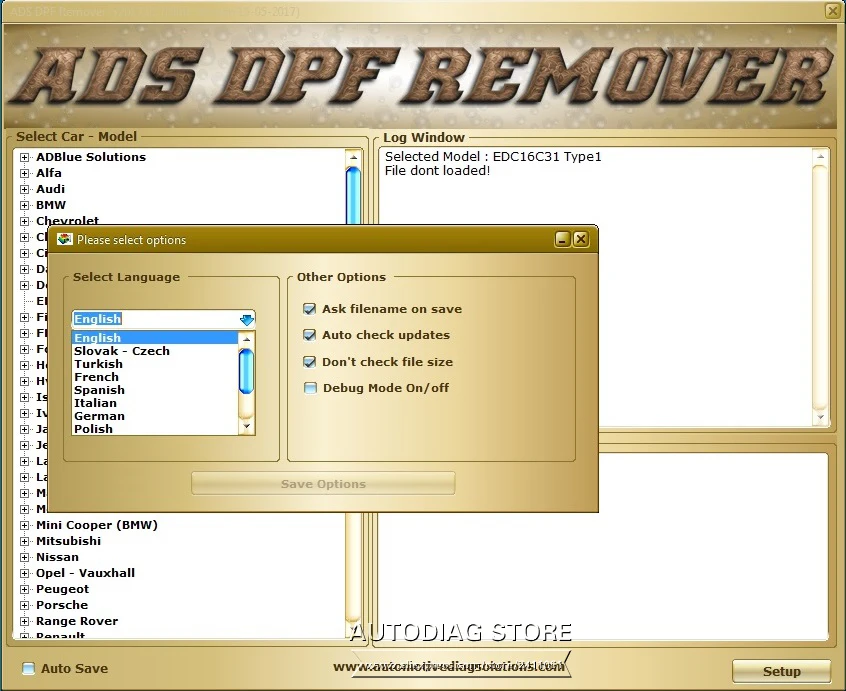The height and width of the screenshot is (691, 846).
Task: Expand the ADBlue Solutions tree node
Action: [x=24, y=158]
